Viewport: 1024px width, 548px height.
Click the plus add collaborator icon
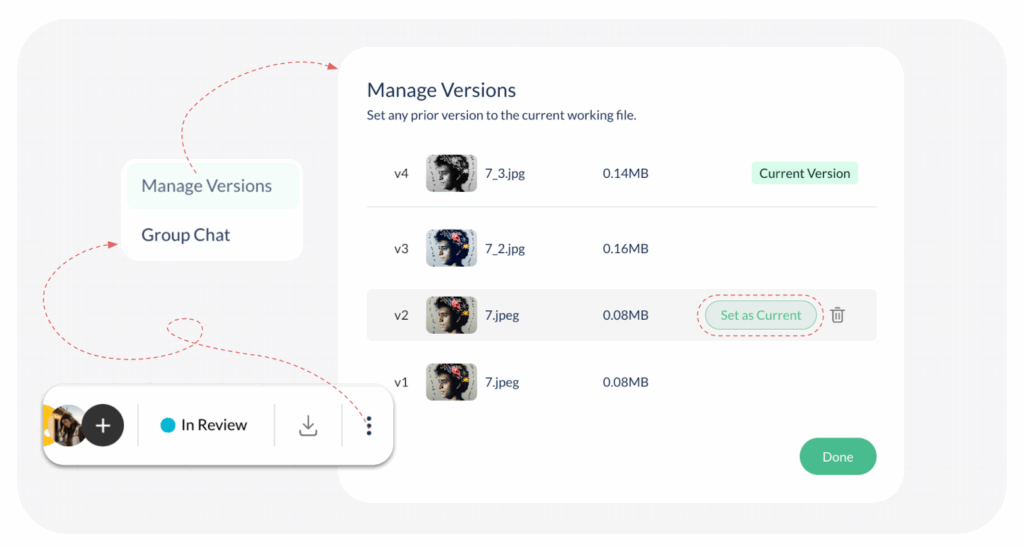point(102,425)
